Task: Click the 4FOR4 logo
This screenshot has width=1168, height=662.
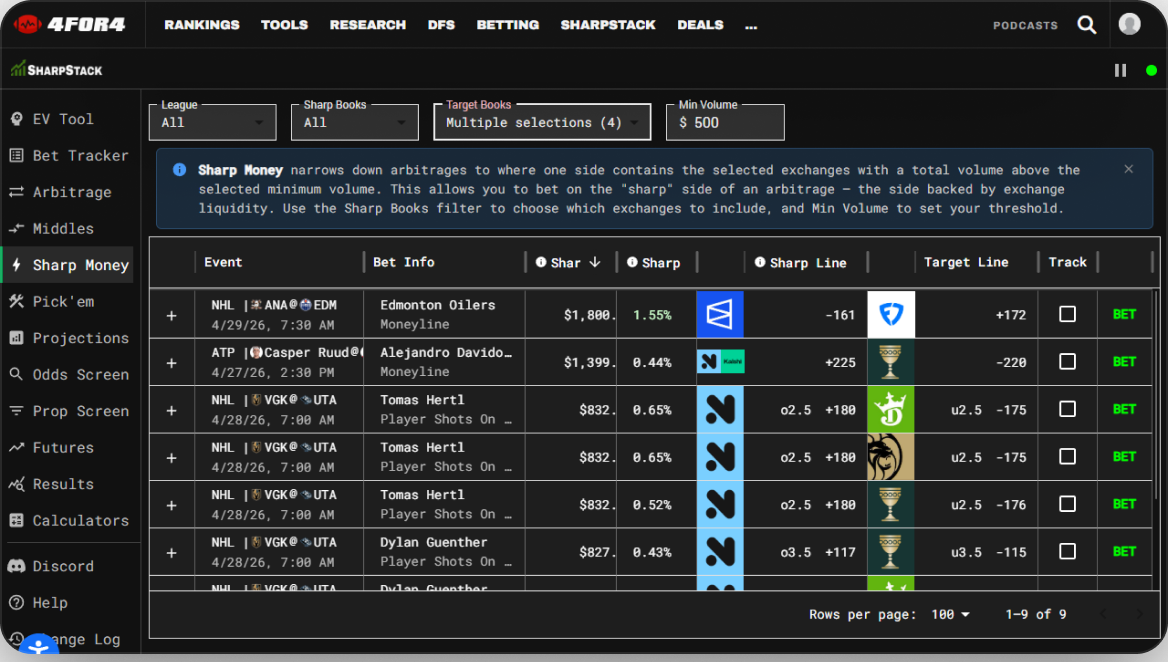Action: tap(69, 25)
